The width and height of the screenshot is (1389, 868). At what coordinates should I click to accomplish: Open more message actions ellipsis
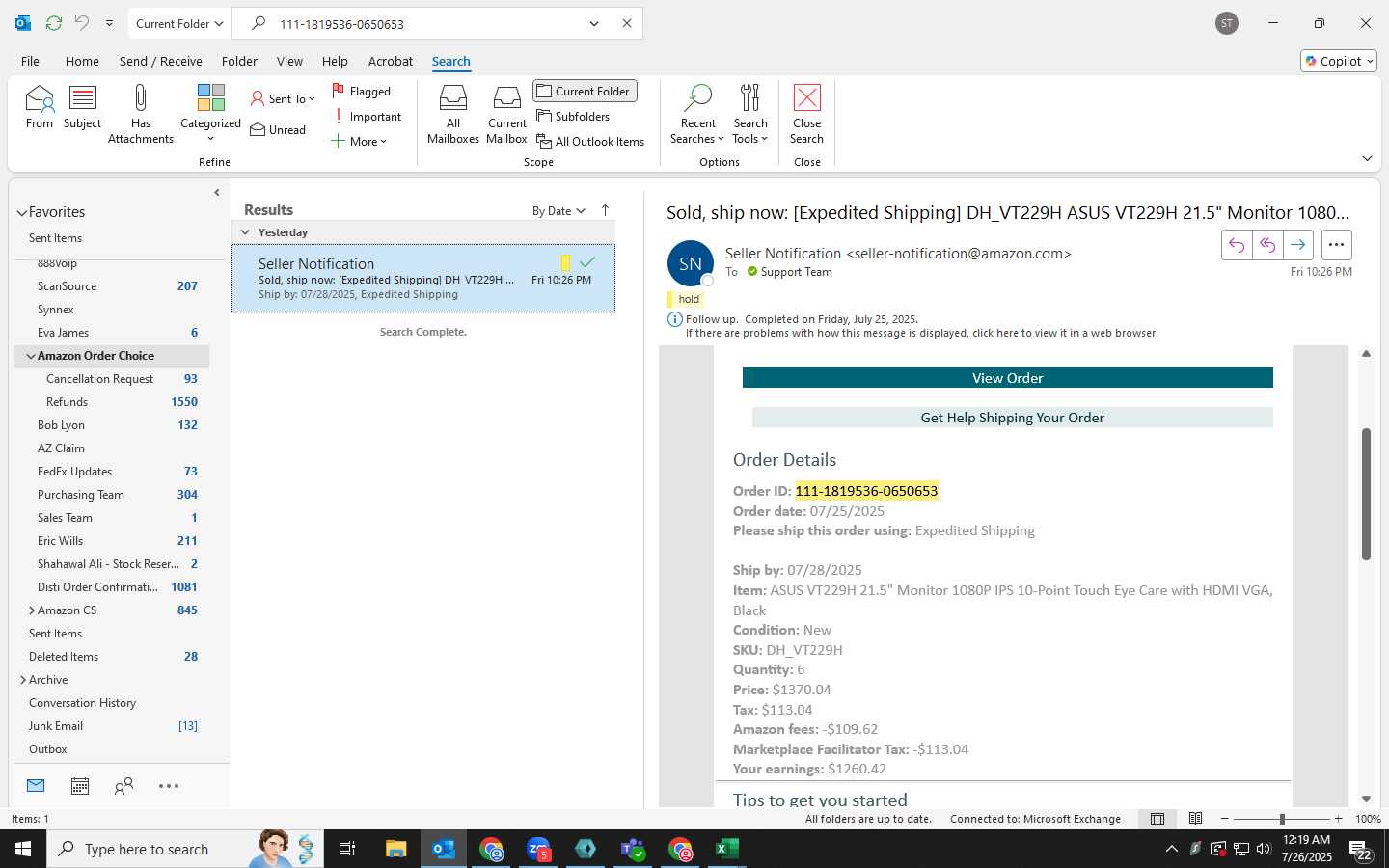coord(1336,245)
